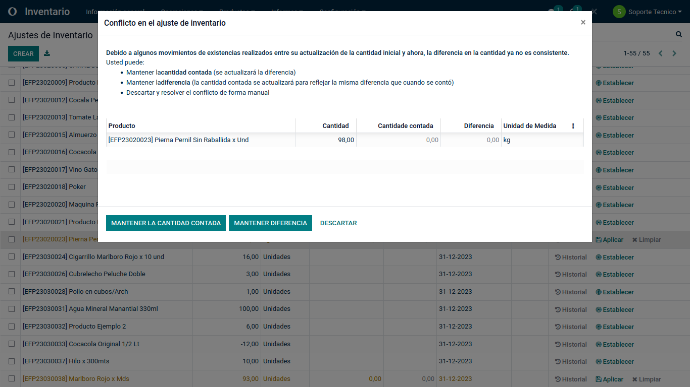This screenshot has height=387, width=690.
Task: Click Establecer for Cigarrillo Marlboro Rojo row
Action: click(x=615, y=257)
